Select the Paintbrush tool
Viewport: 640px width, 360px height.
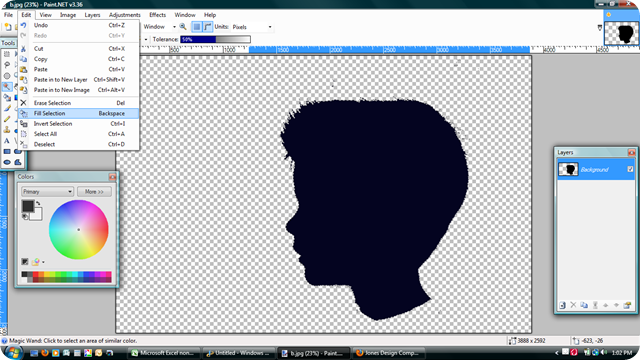[7, 108]
